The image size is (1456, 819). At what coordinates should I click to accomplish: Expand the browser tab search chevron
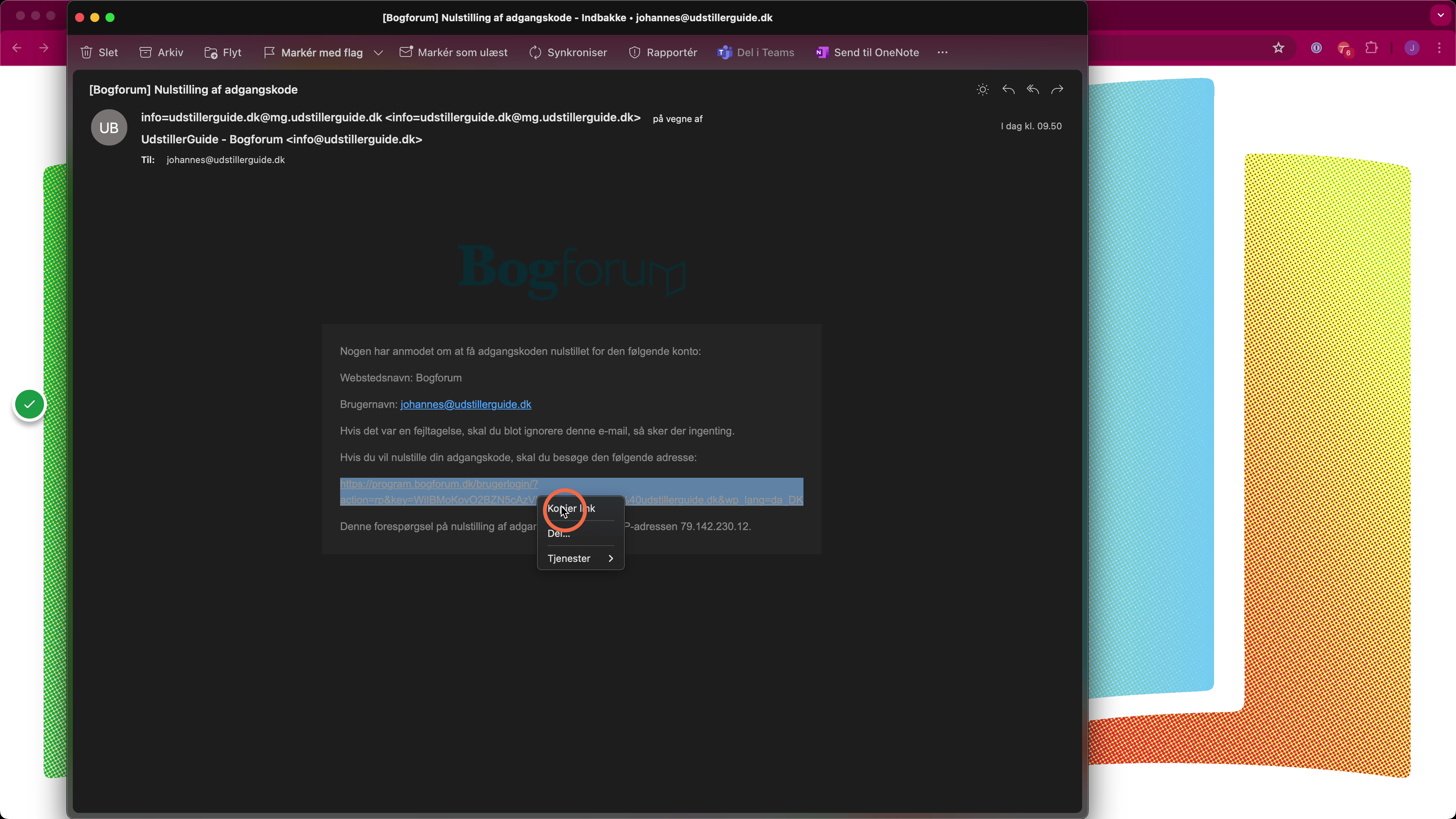click(1441, 15)
